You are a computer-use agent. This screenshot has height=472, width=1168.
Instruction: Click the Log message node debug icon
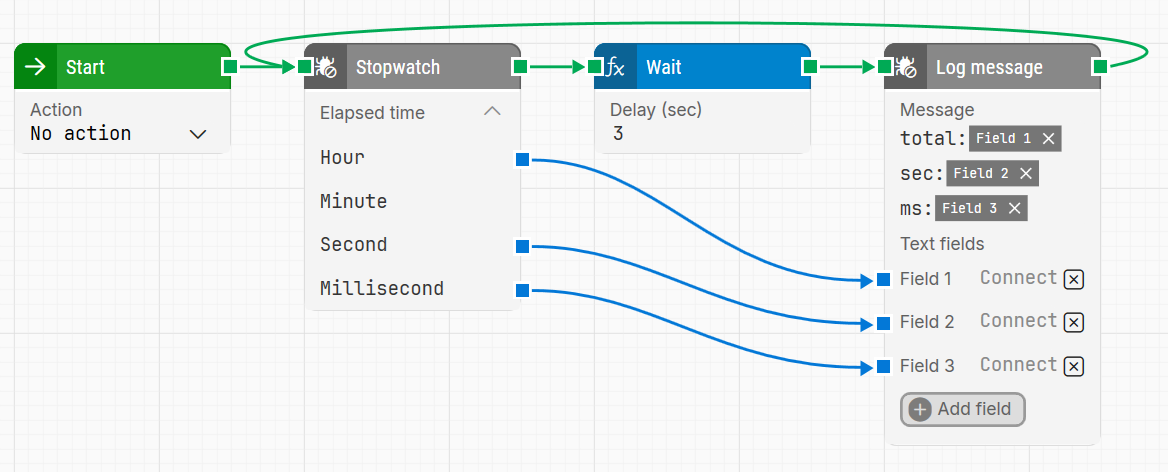[x=906, y=67]
